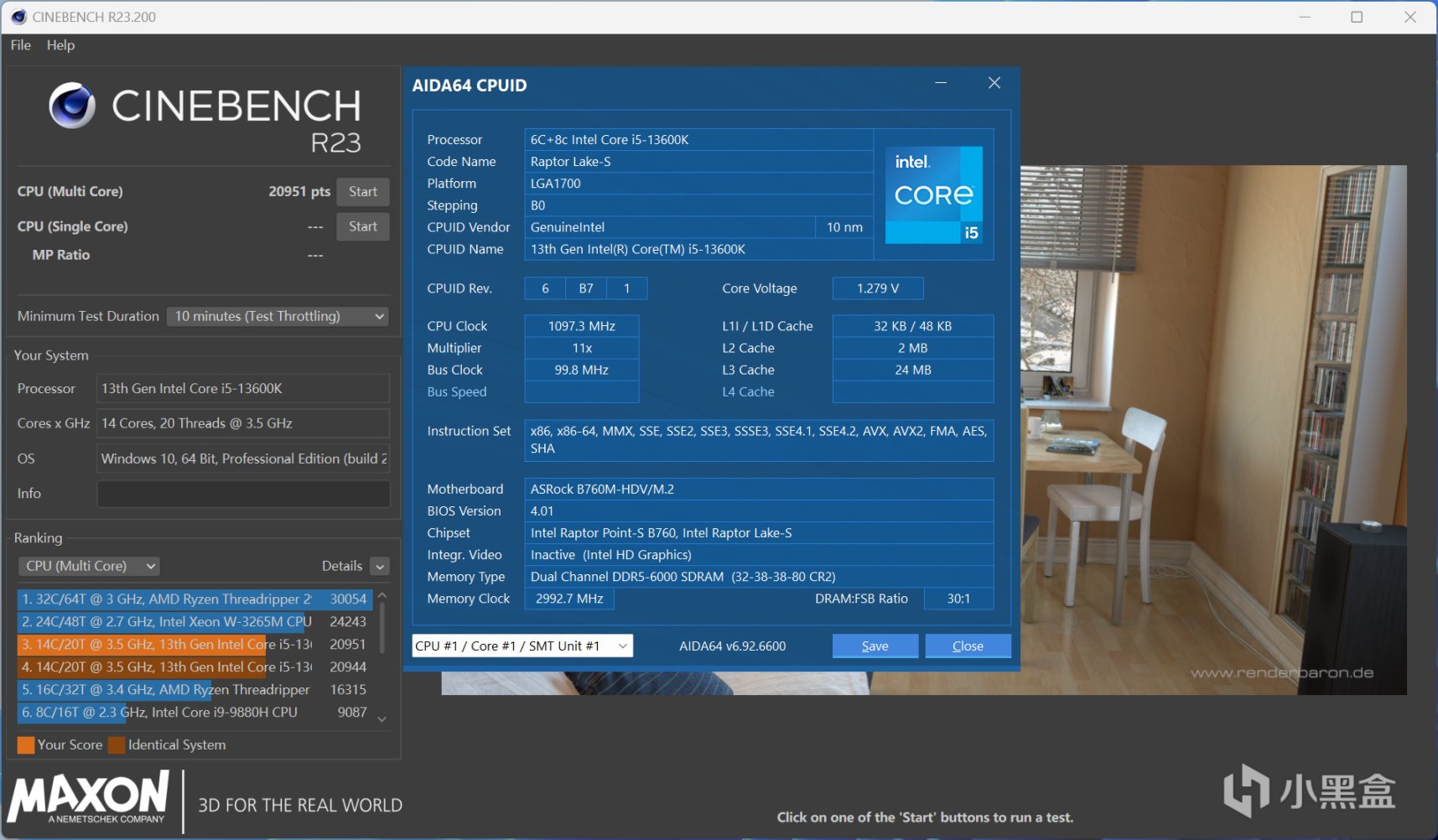Click the Code Name value Raptor Lake-S
The height and width of the screenshot is (840, 1438).
click(x=699, y=162)
